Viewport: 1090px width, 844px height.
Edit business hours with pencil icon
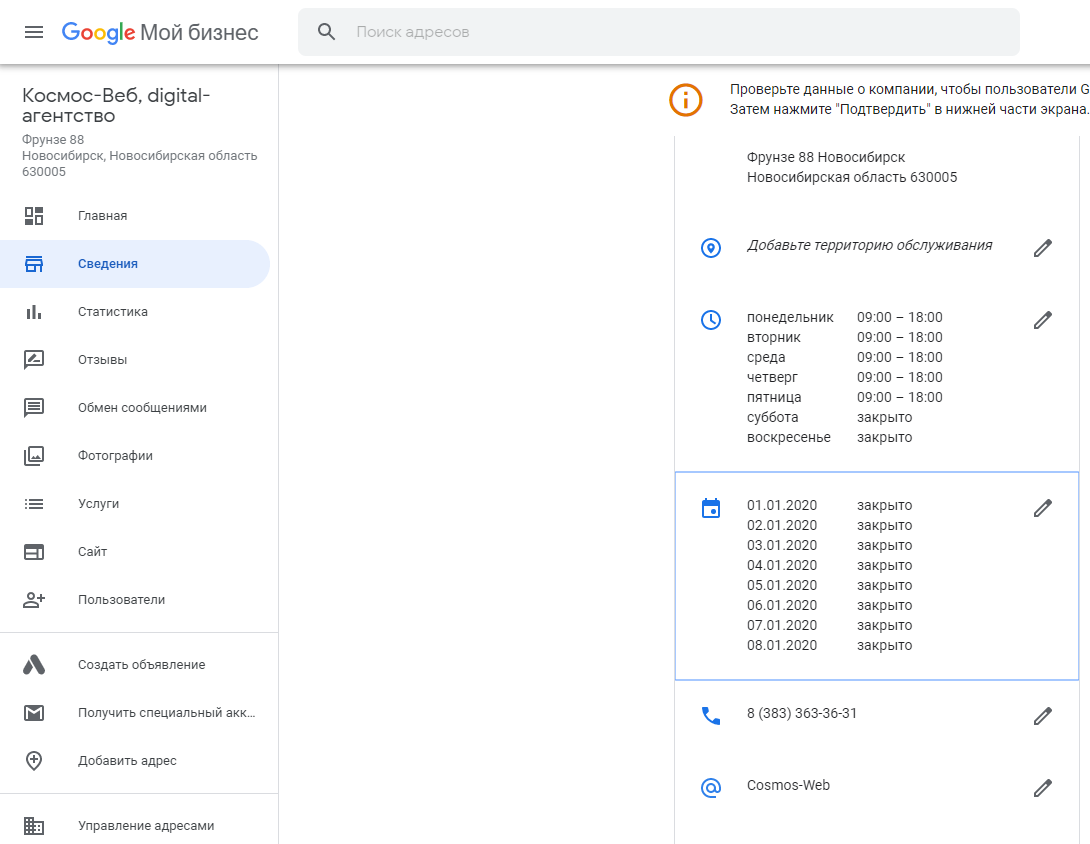coord(1042,320)
